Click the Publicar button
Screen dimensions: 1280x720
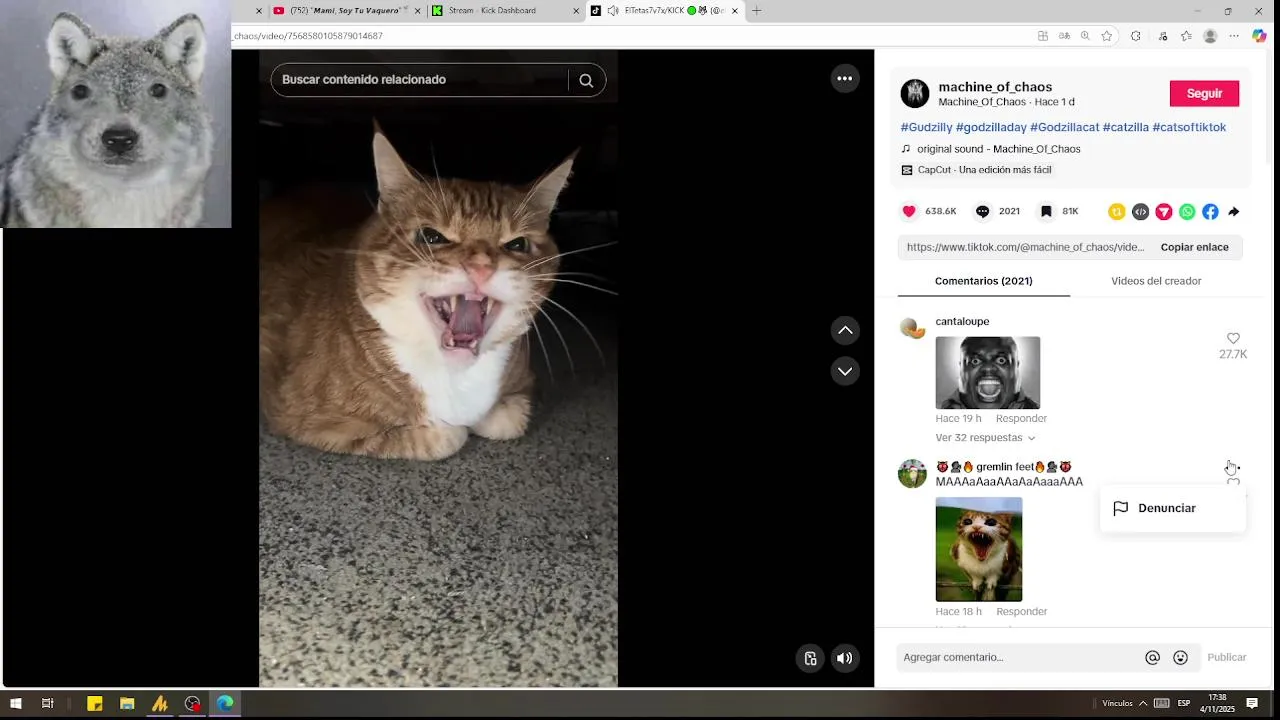[1226, 657]
